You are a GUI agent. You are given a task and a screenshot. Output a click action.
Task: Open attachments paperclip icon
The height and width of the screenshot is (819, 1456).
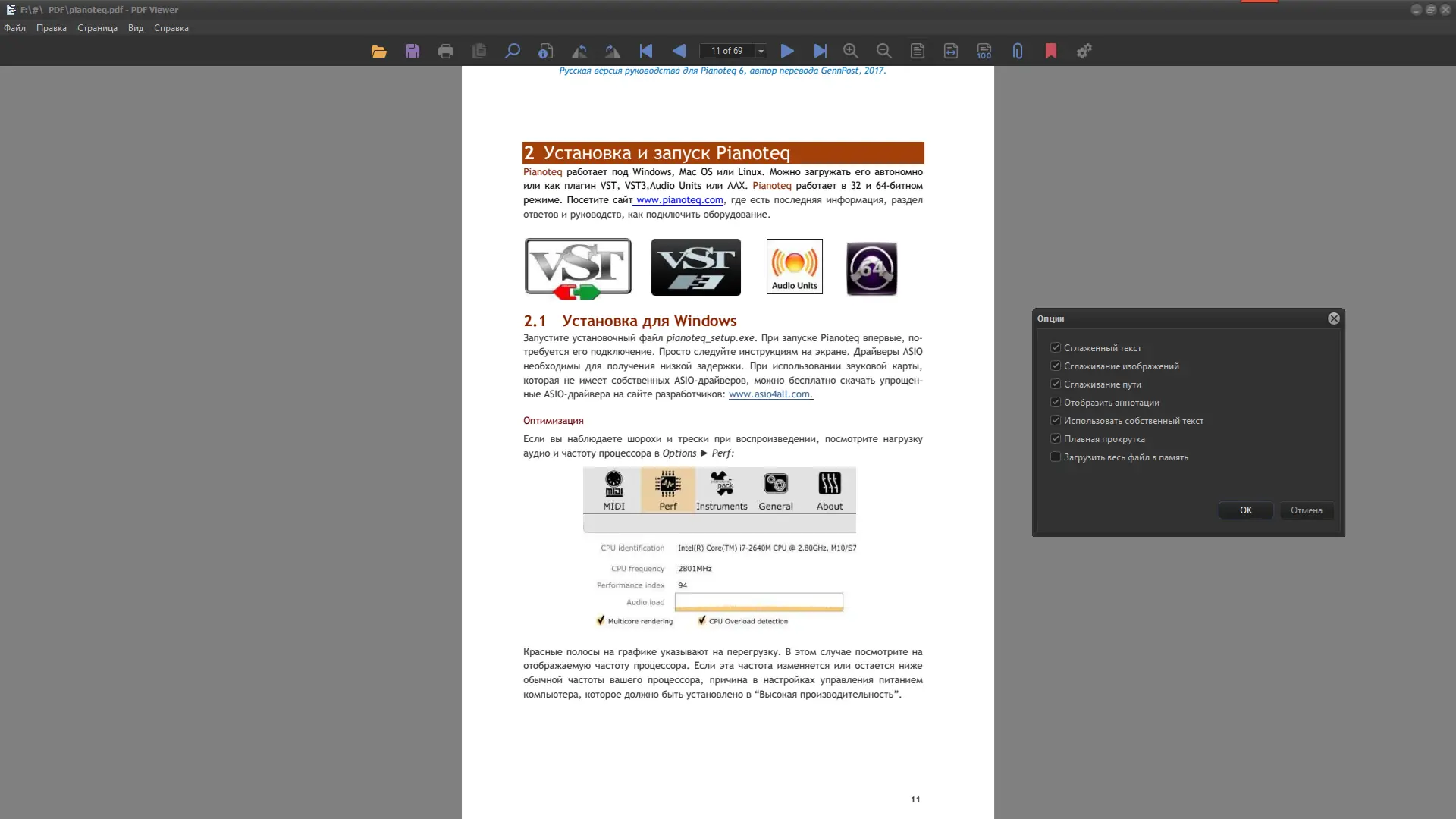coord(1018,51)
